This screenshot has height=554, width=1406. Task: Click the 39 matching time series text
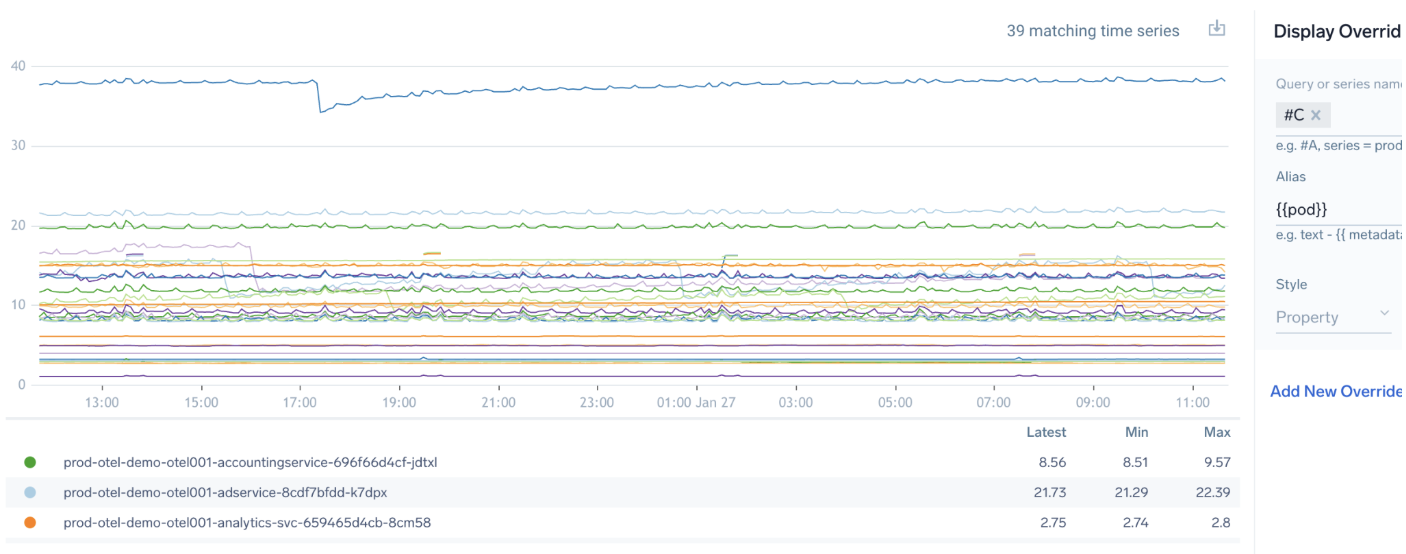[1092, 31]
